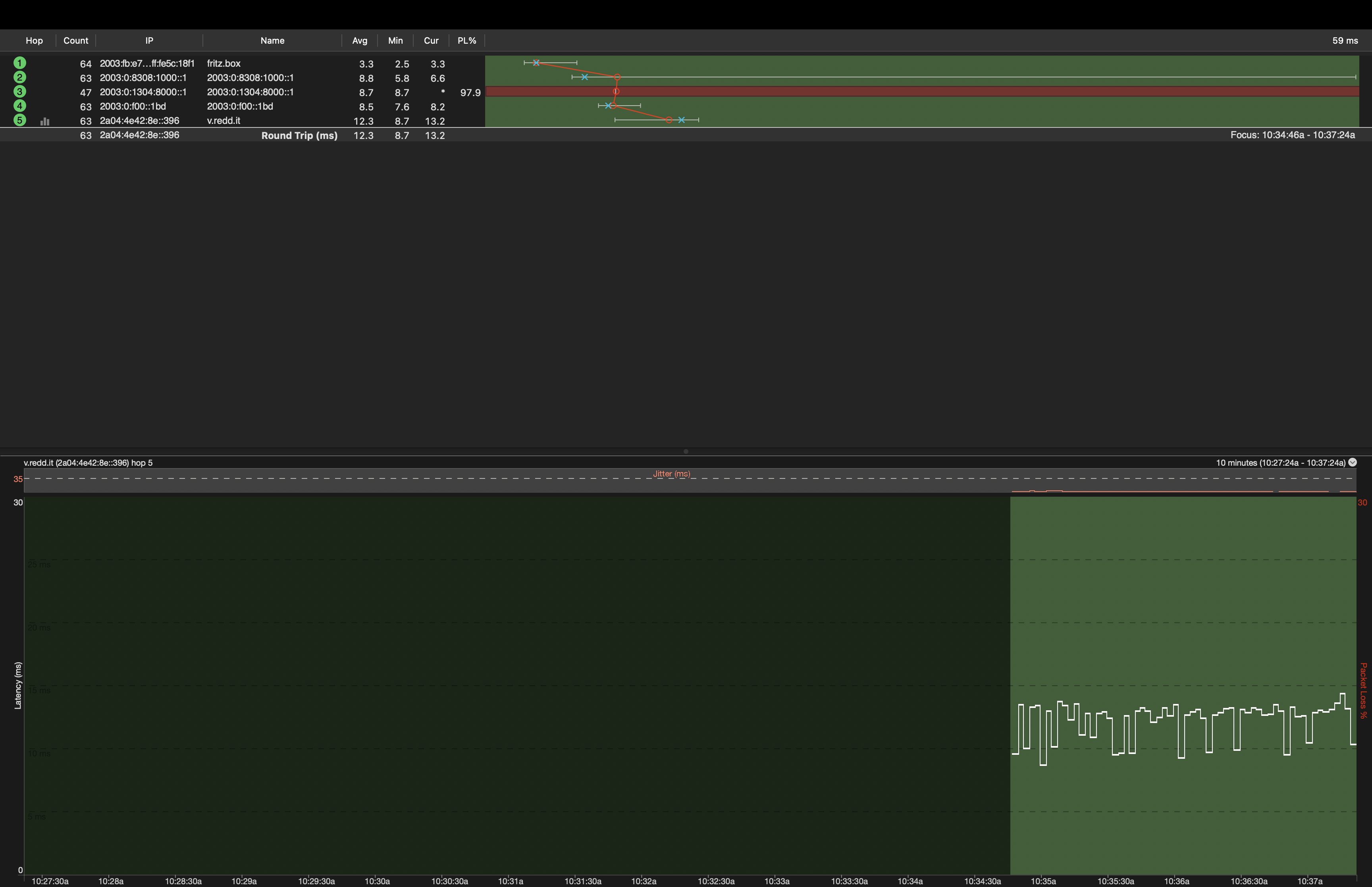Toggle the timeline graph icon for hop 5
Image resolution: width=1372 pixels, height=887 pixels.
coord(45,121)
